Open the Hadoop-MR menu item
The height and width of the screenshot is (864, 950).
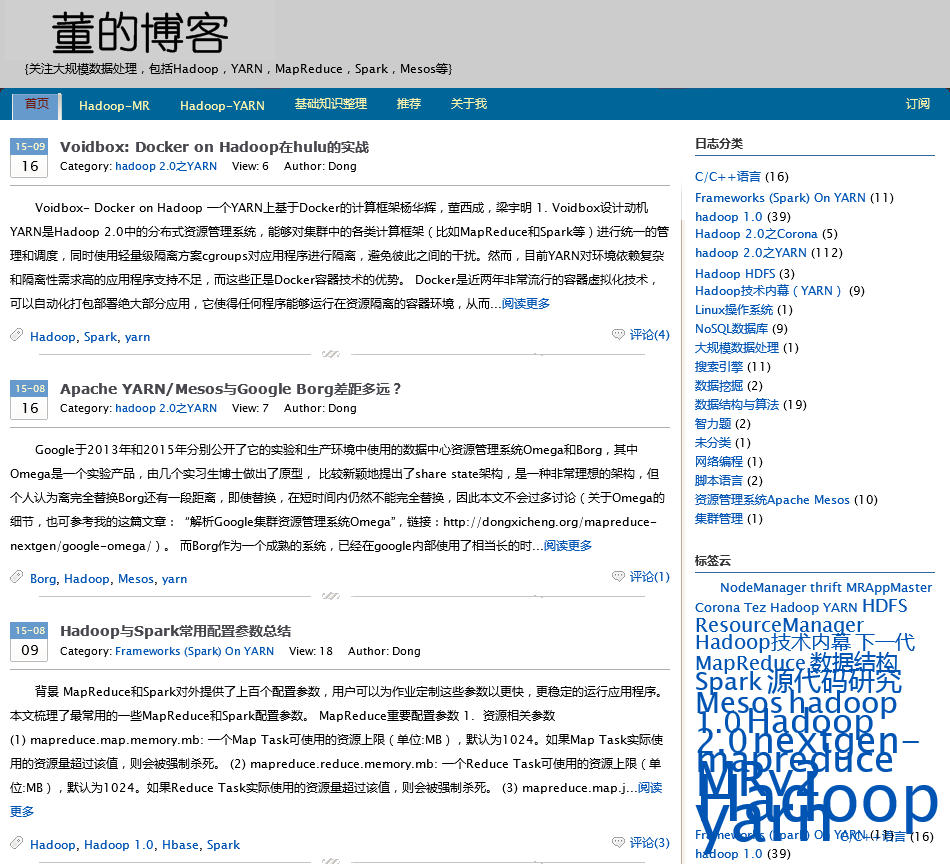pyautogui.click(x=114, y=105)
